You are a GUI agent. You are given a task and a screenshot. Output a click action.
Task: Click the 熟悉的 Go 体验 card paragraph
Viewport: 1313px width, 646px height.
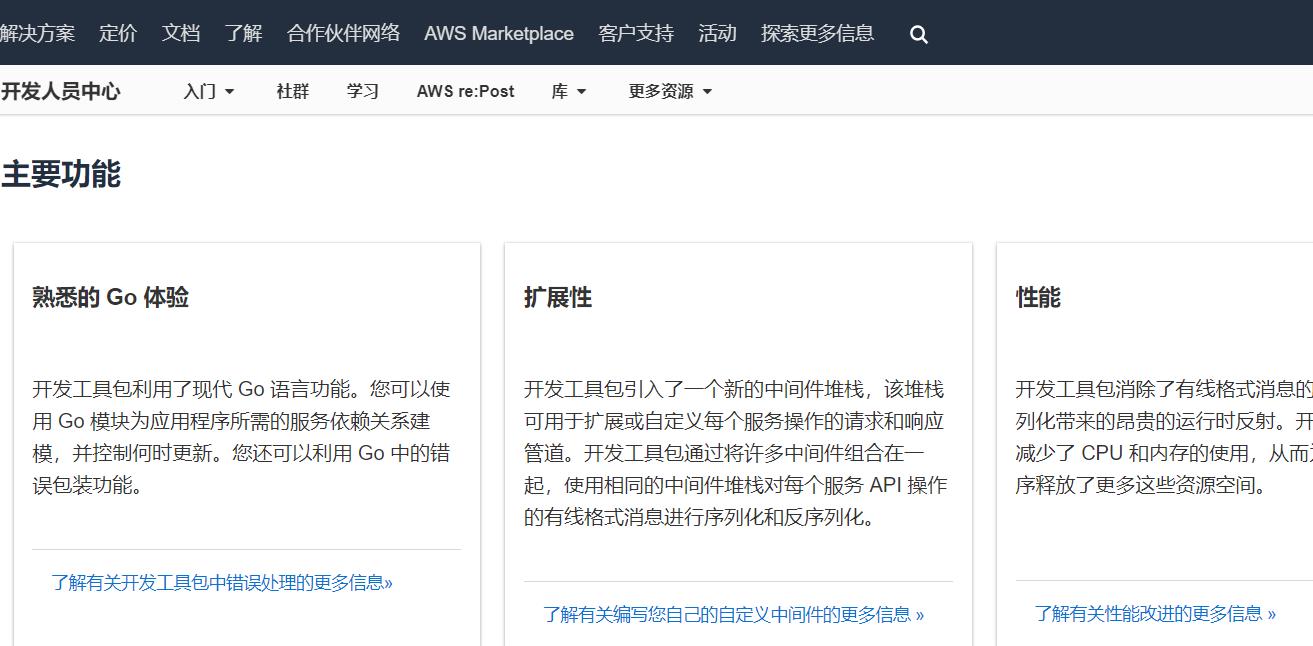(x=242, y=437)
